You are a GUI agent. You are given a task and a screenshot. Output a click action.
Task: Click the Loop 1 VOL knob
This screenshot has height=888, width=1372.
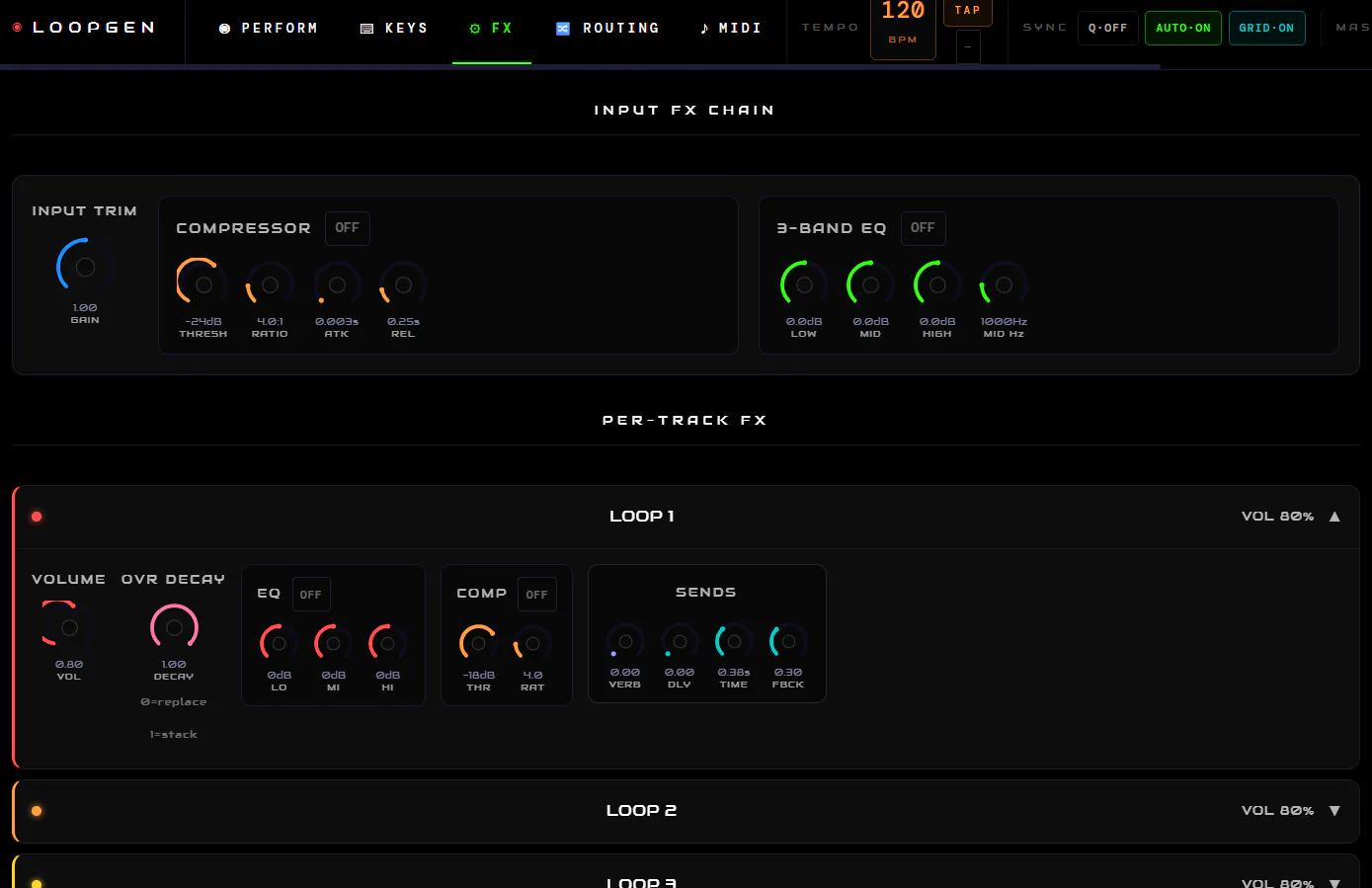69,627
